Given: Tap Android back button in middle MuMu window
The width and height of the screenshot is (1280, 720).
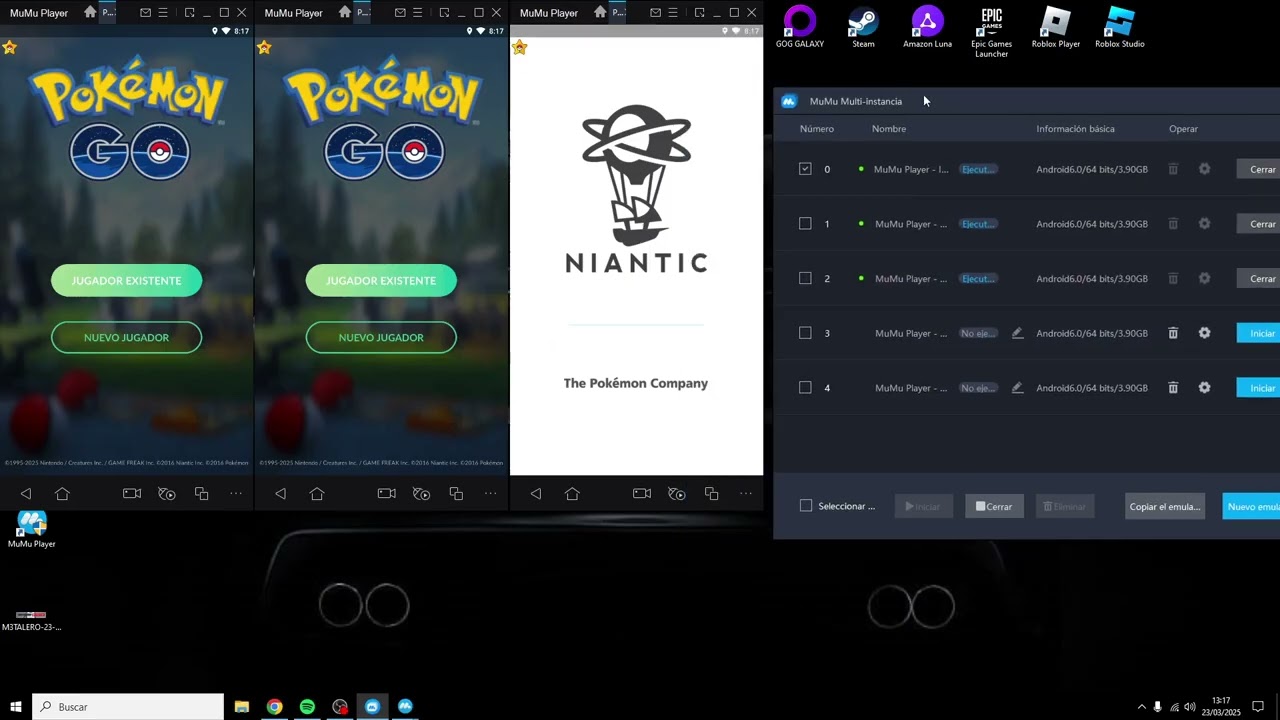Looking at the screenshot, I should click(x=281, y=494).
